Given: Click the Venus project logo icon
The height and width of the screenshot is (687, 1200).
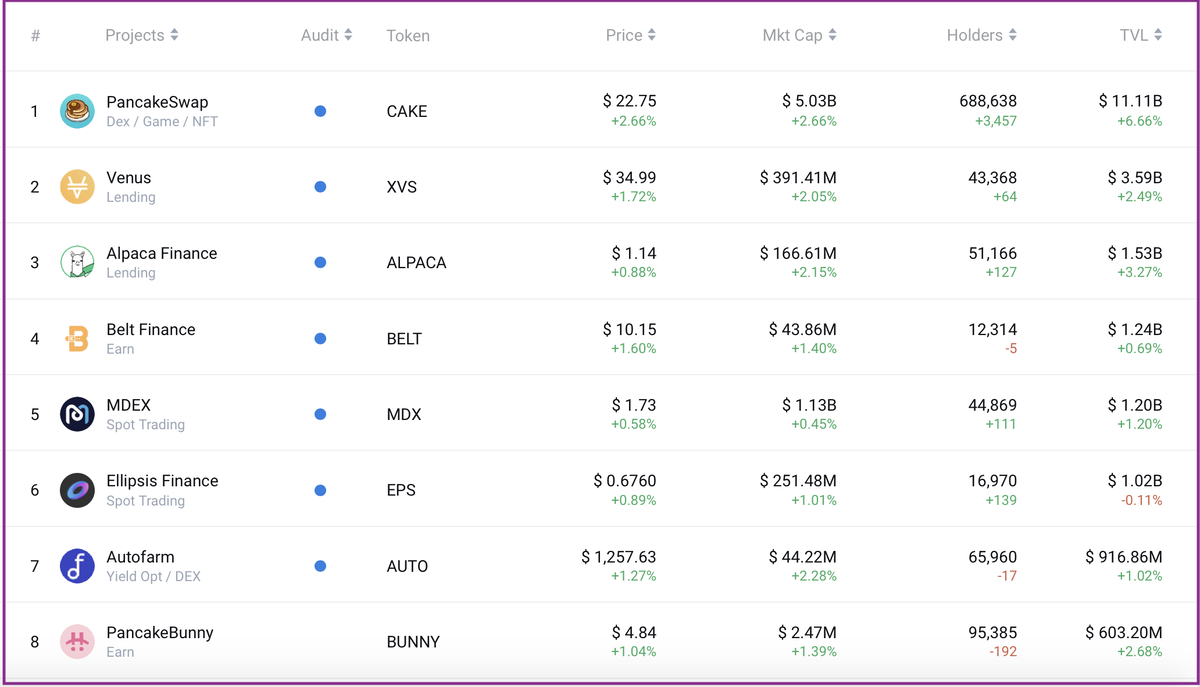Looking at the screenshot, I should 77,187.
